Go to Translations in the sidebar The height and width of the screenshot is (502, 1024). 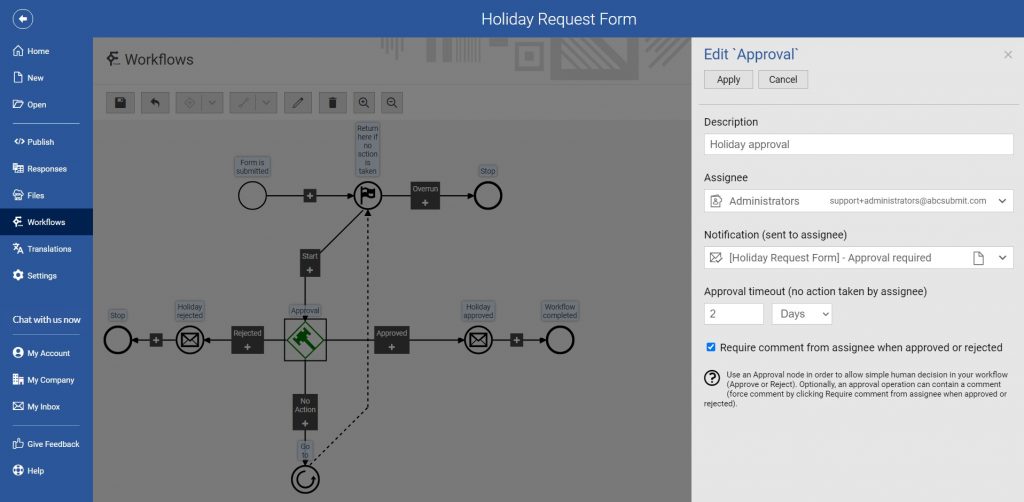49,249
